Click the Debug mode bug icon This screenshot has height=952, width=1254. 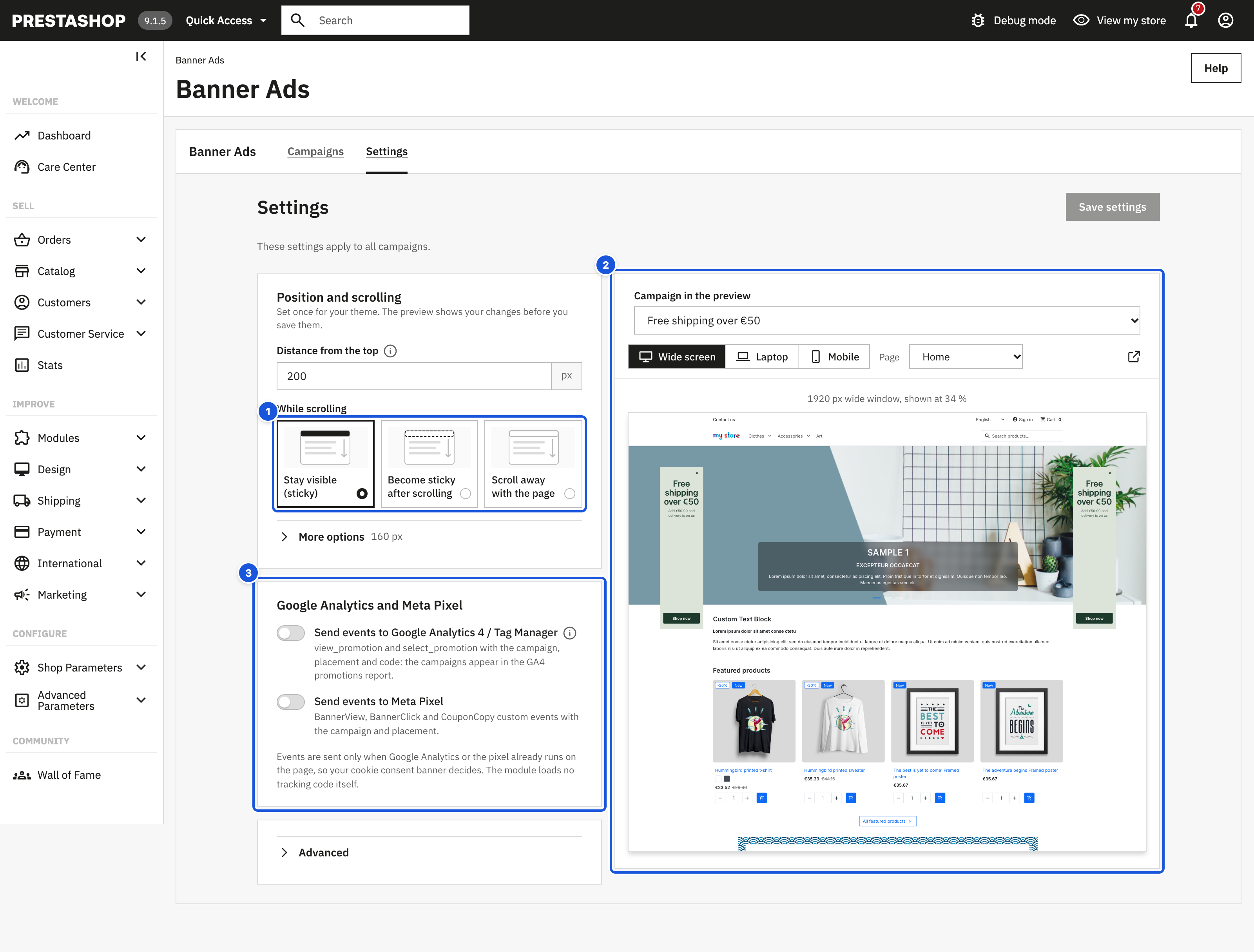click(x=978, y=20)
